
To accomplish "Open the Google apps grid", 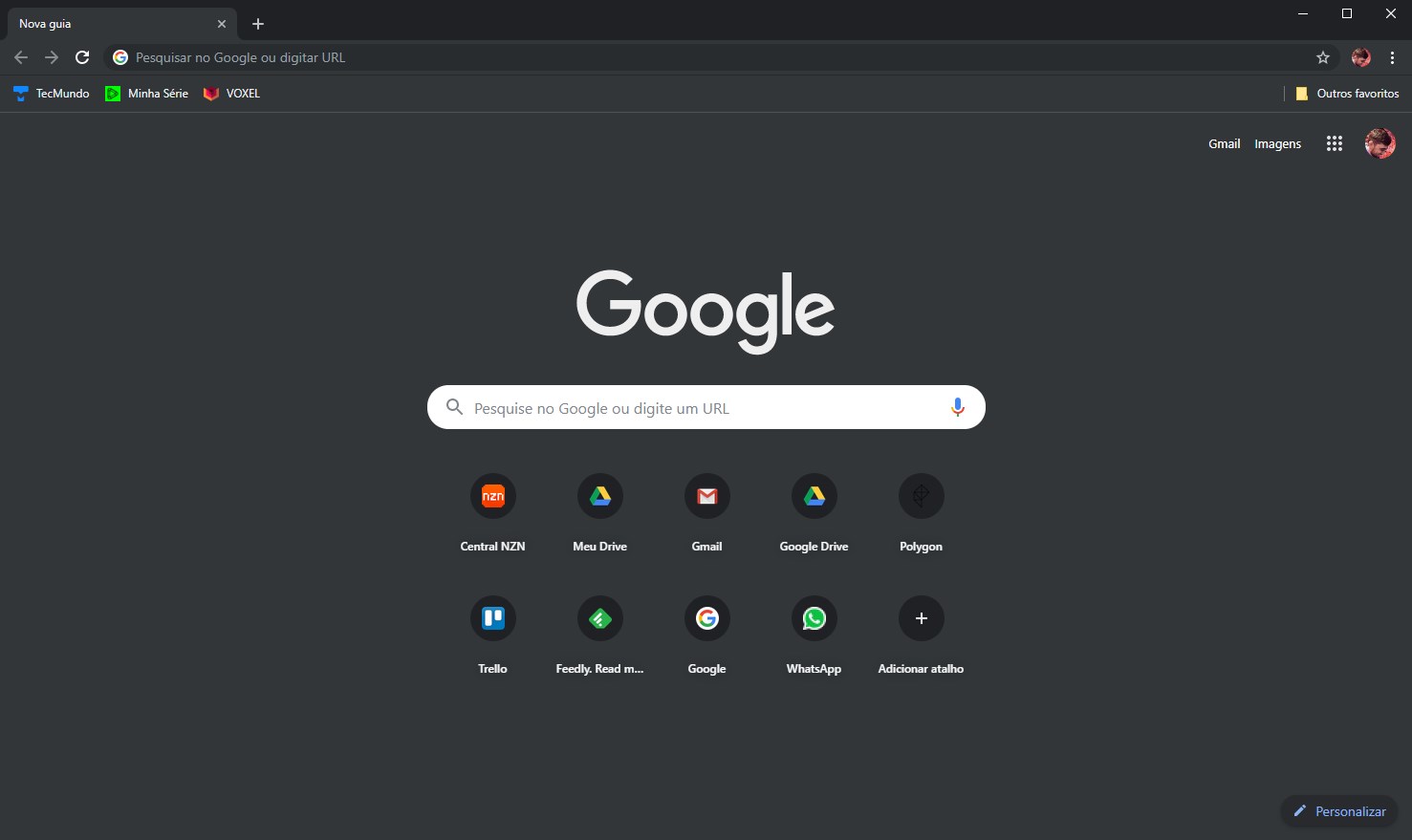I will click(1335, 143).
